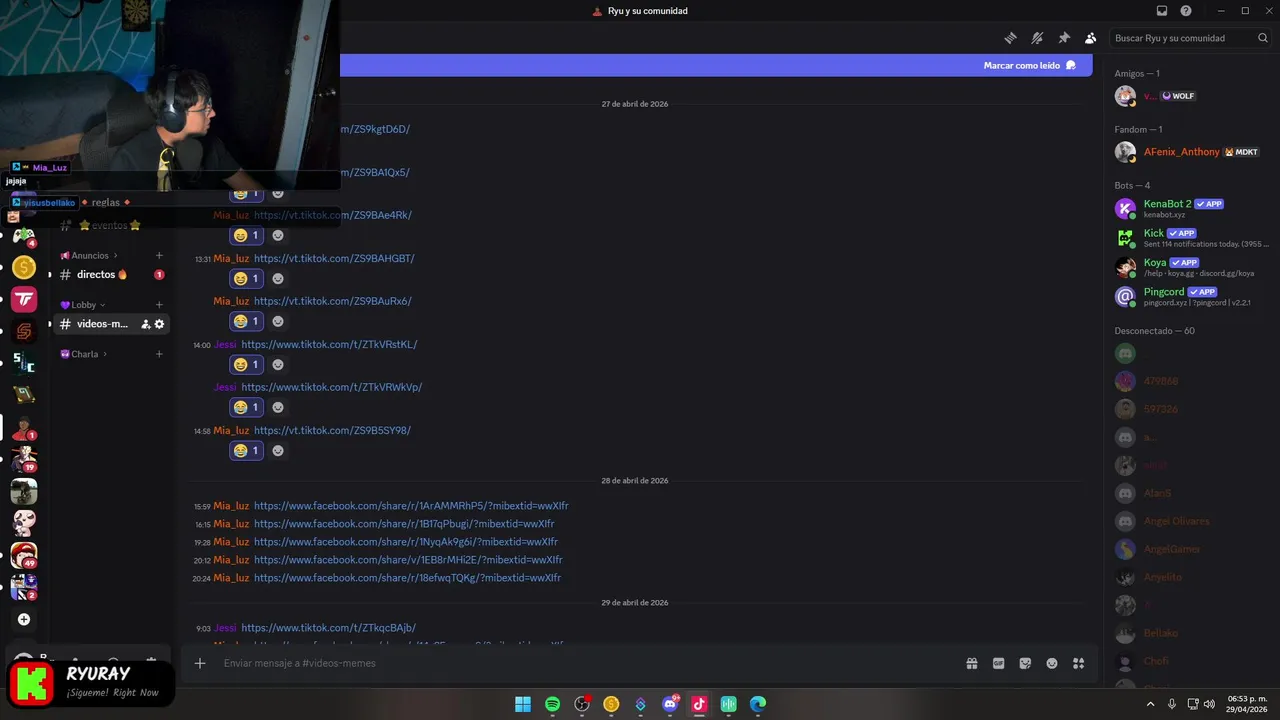The height and width of the screenshot is (720, 1280).
Task: Add reaction smiley under ZS9BAuRx6/ link
Action: (x=278, y=321)
